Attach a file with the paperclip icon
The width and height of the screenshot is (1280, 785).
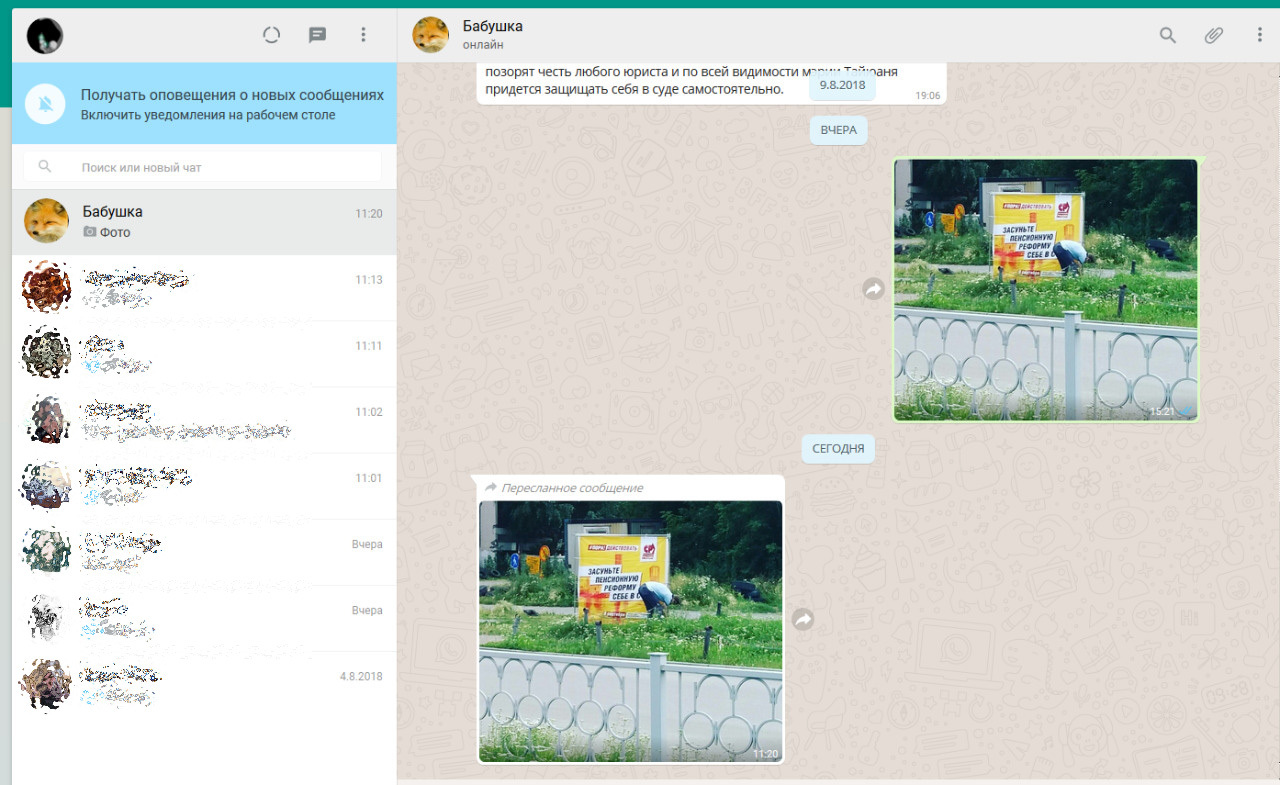(1213, 35)
